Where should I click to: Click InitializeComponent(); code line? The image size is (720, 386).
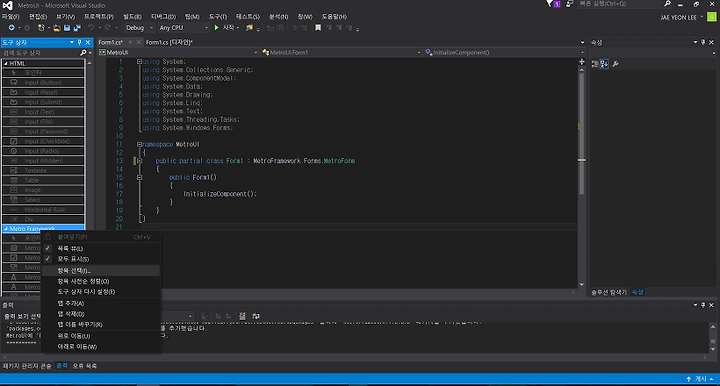click(219, 194)
